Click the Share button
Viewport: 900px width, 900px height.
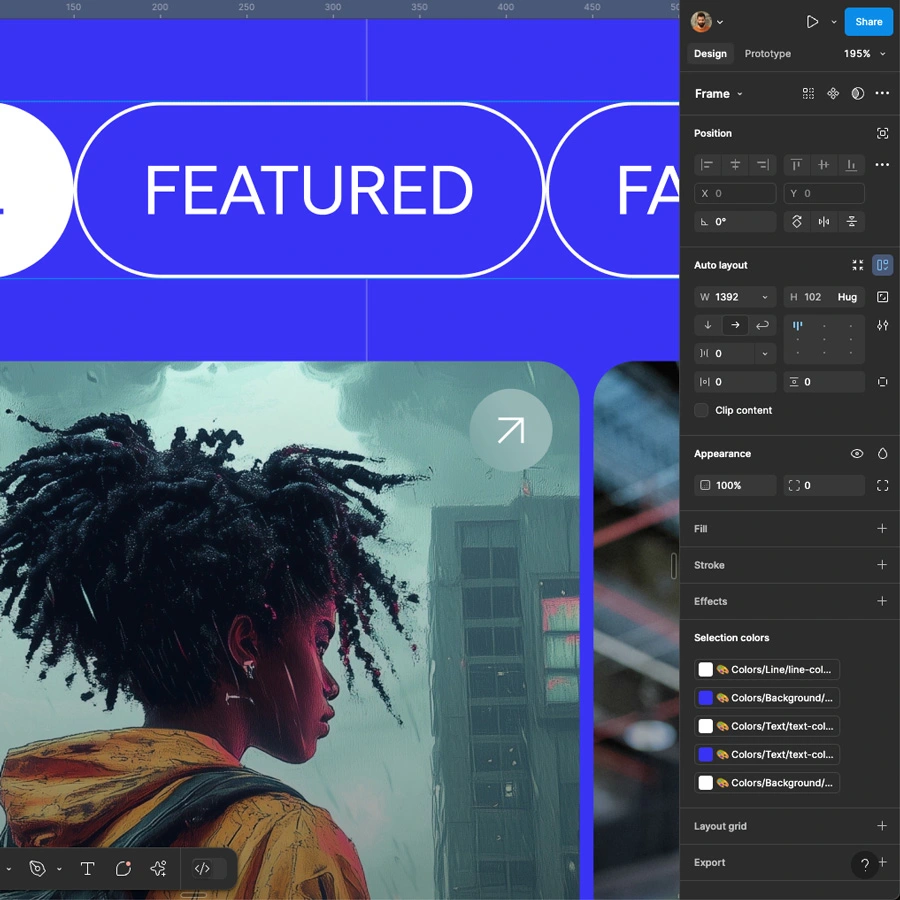click(x=868, y=22)
